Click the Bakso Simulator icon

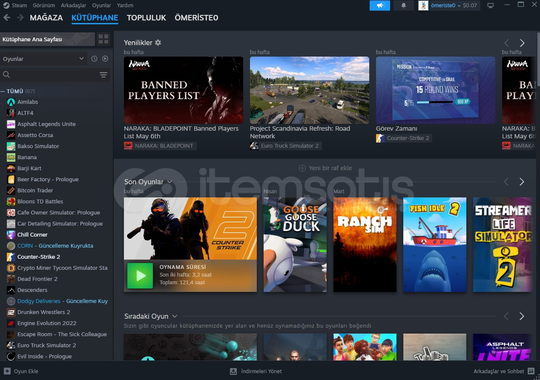[11, 146]
